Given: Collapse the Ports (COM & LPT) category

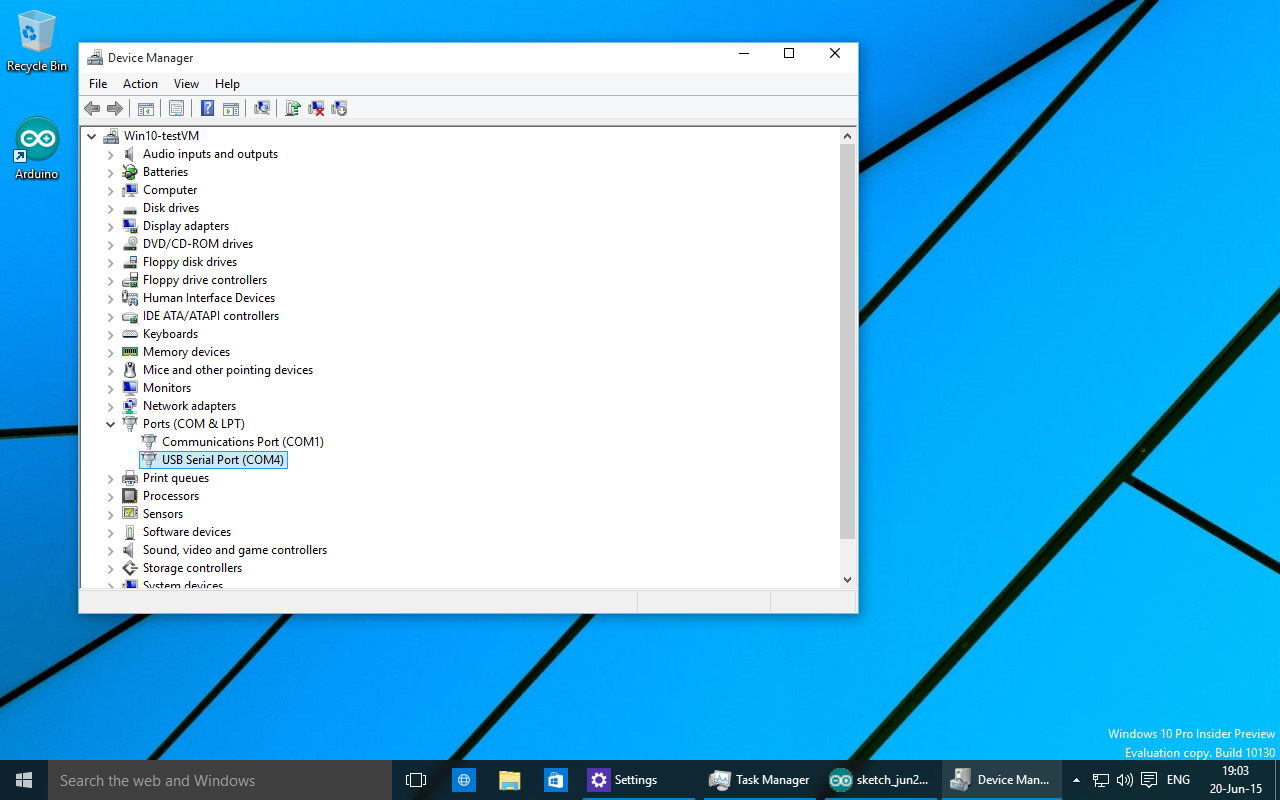Looking at the screenshot, I should (111, 424).
